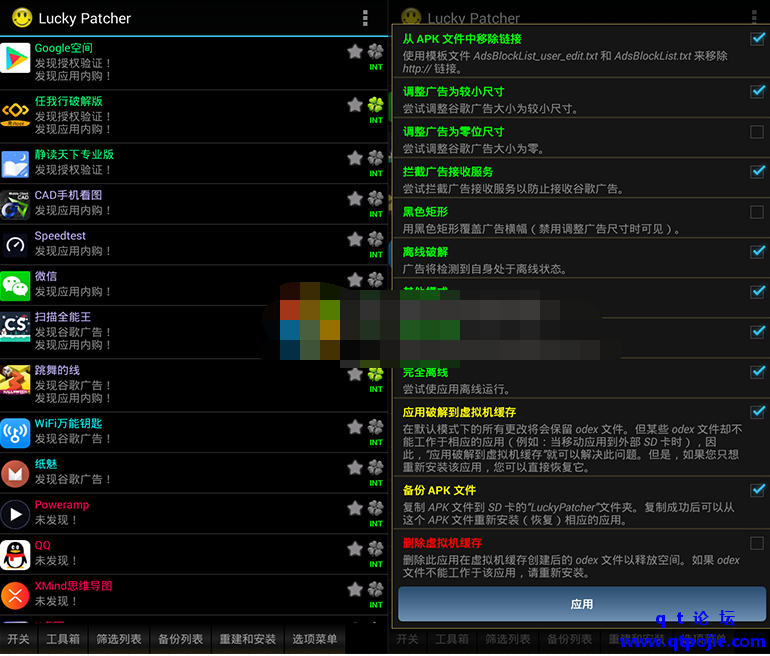Tap the 纸魅 app icon
770x656 pixels.
[15, 474]
